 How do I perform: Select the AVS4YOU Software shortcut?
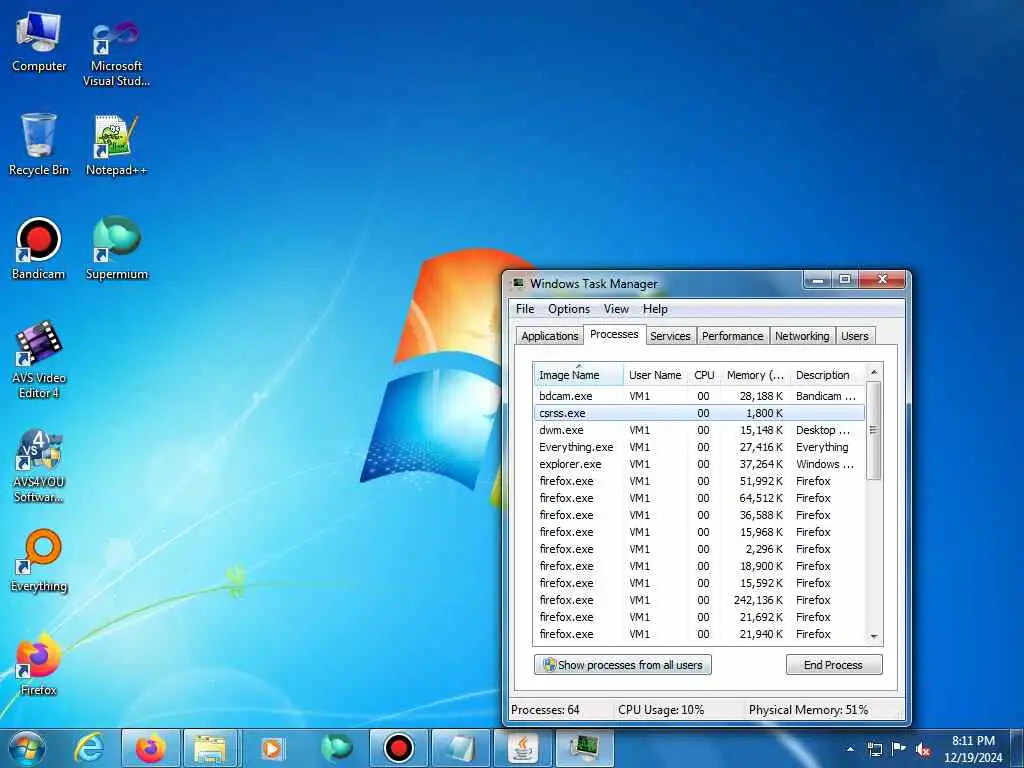click(39, 465)
